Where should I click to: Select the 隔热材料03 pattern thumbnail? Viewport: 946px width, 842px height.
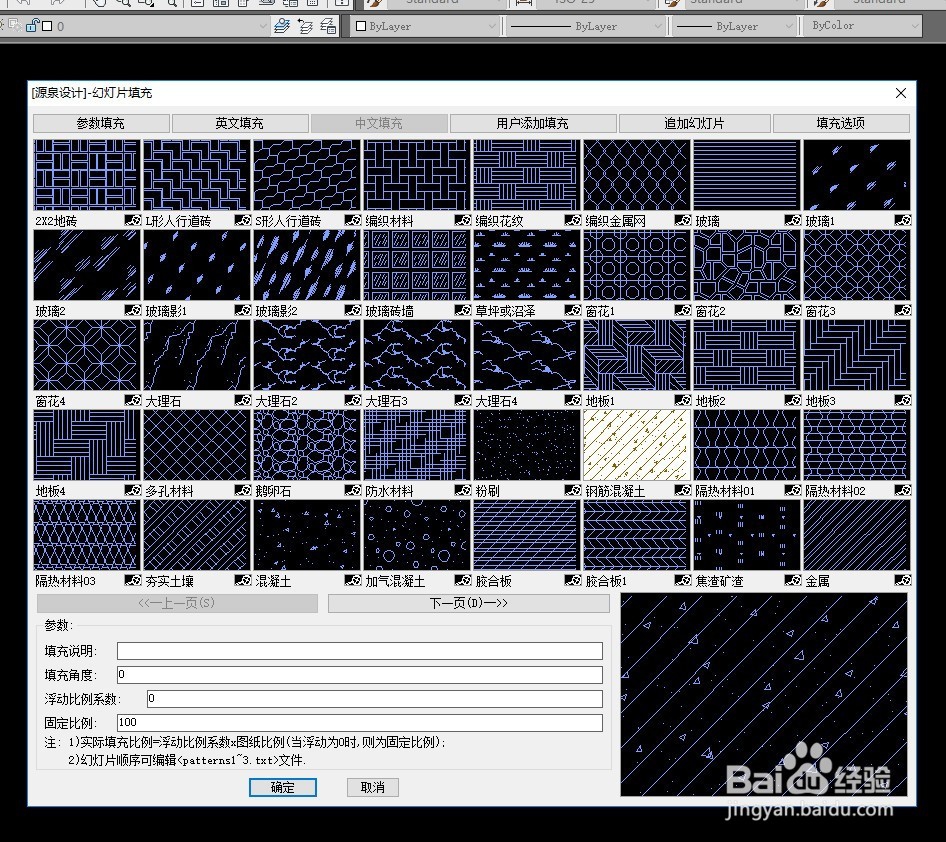(x=87, y=535)
